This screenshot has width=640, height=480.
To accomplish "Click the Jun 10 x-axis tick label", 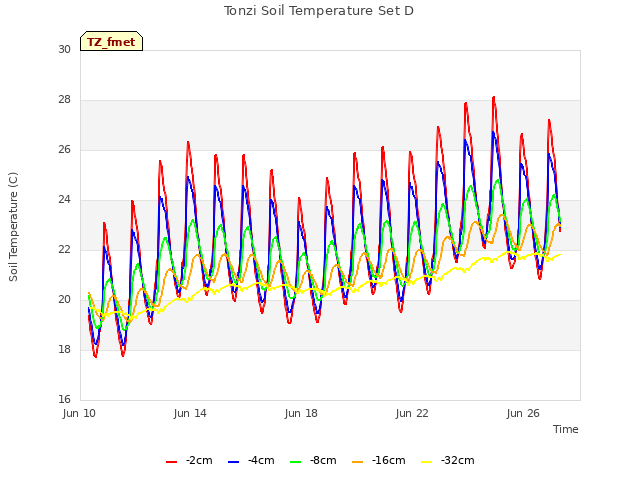I will (x=79, y=413).
